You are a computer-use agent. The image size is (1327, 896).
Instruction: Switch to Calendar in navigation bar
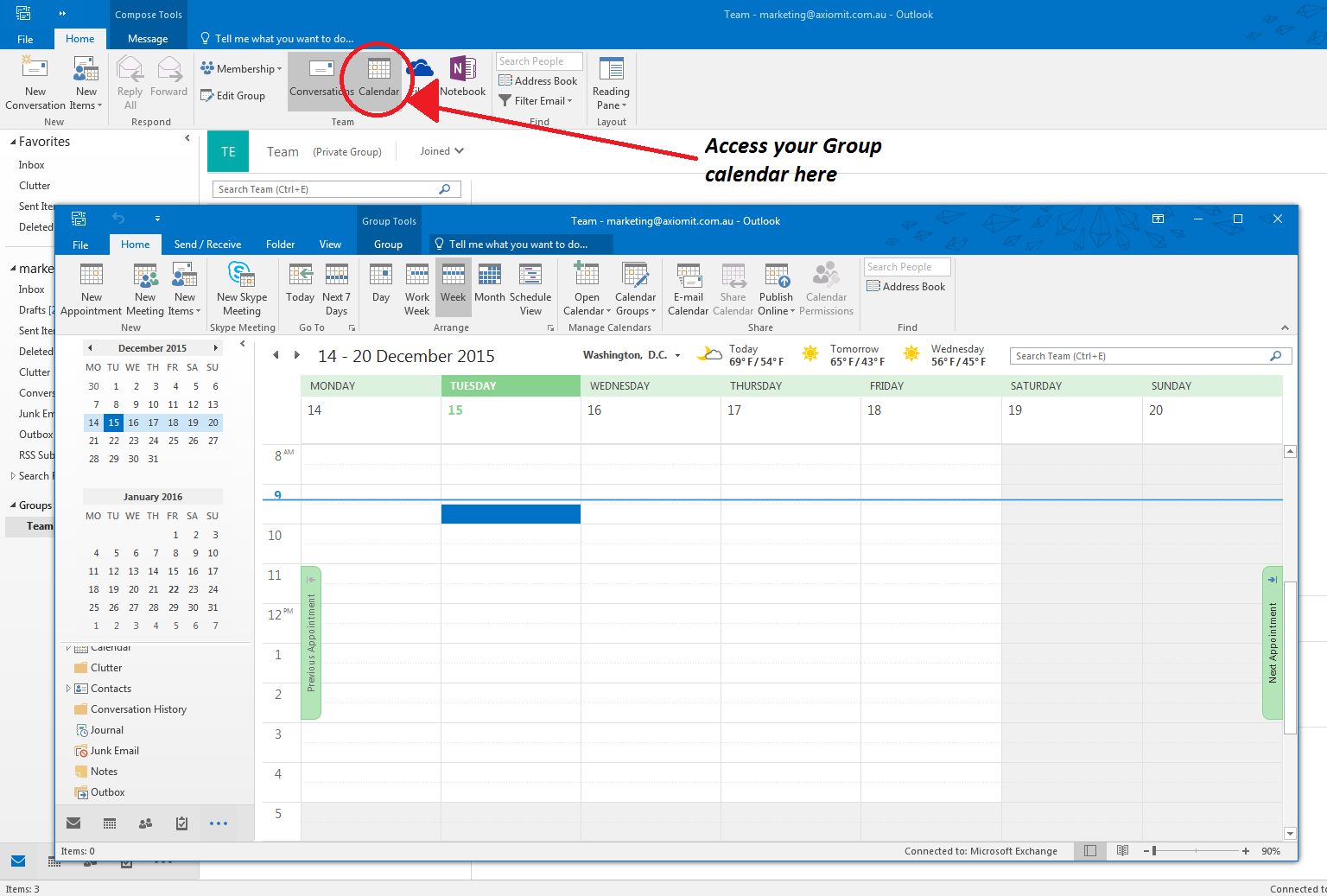point(110,823)
